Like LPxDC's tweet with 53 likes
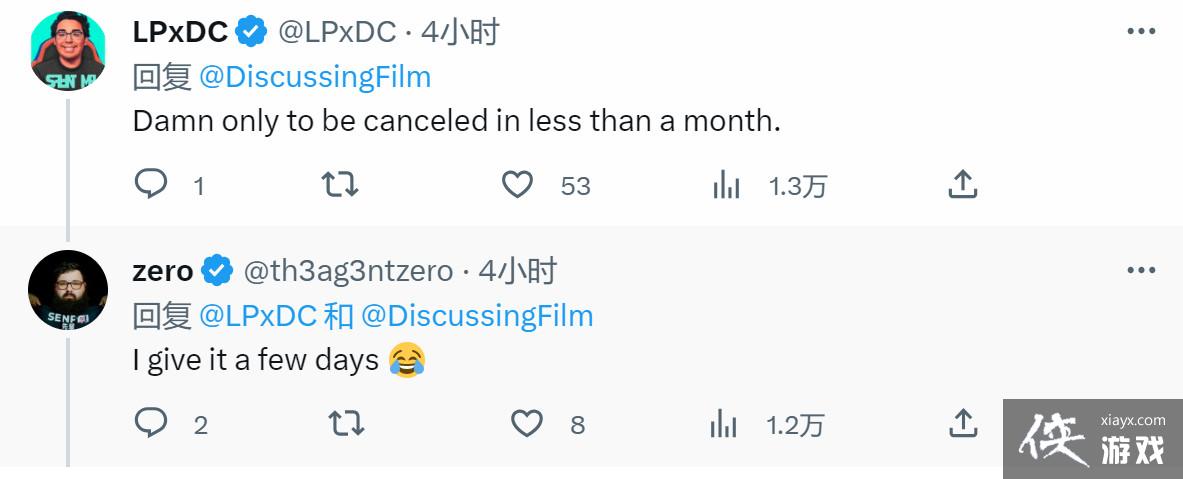This screenshot has height=479, width=1183. [x=517, y=184]
